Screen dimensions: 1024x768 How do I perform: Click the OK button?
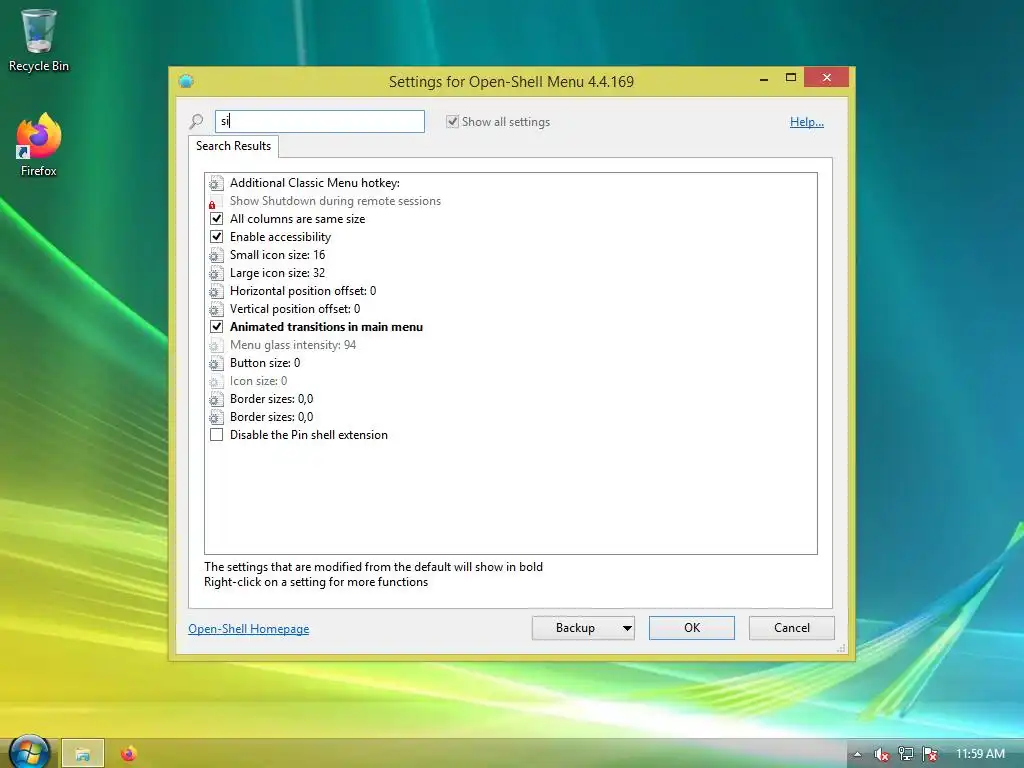(692, 628)
